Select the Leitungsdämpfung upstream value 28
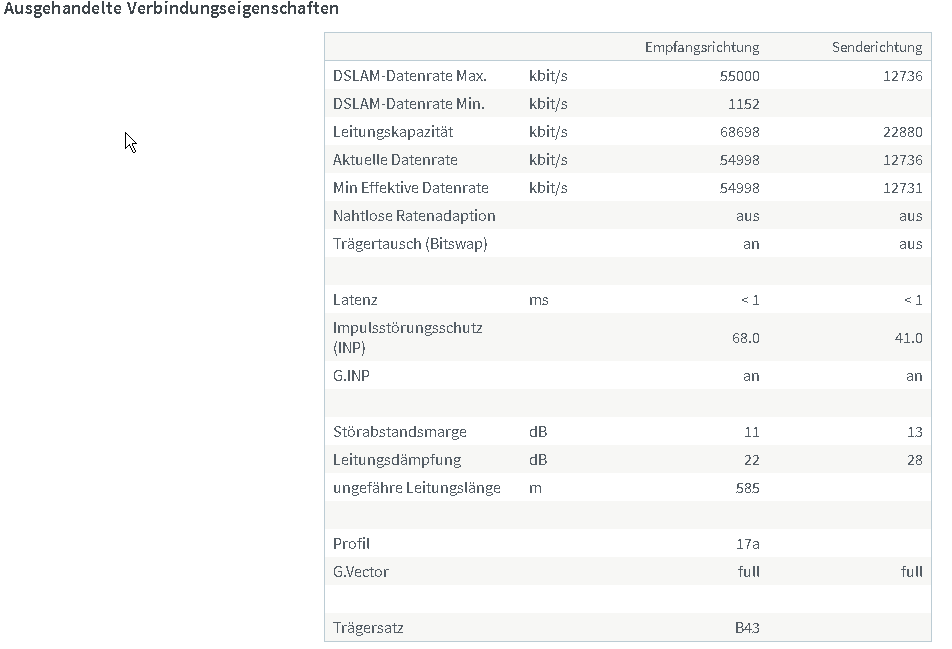 click(x=914, y=460)
